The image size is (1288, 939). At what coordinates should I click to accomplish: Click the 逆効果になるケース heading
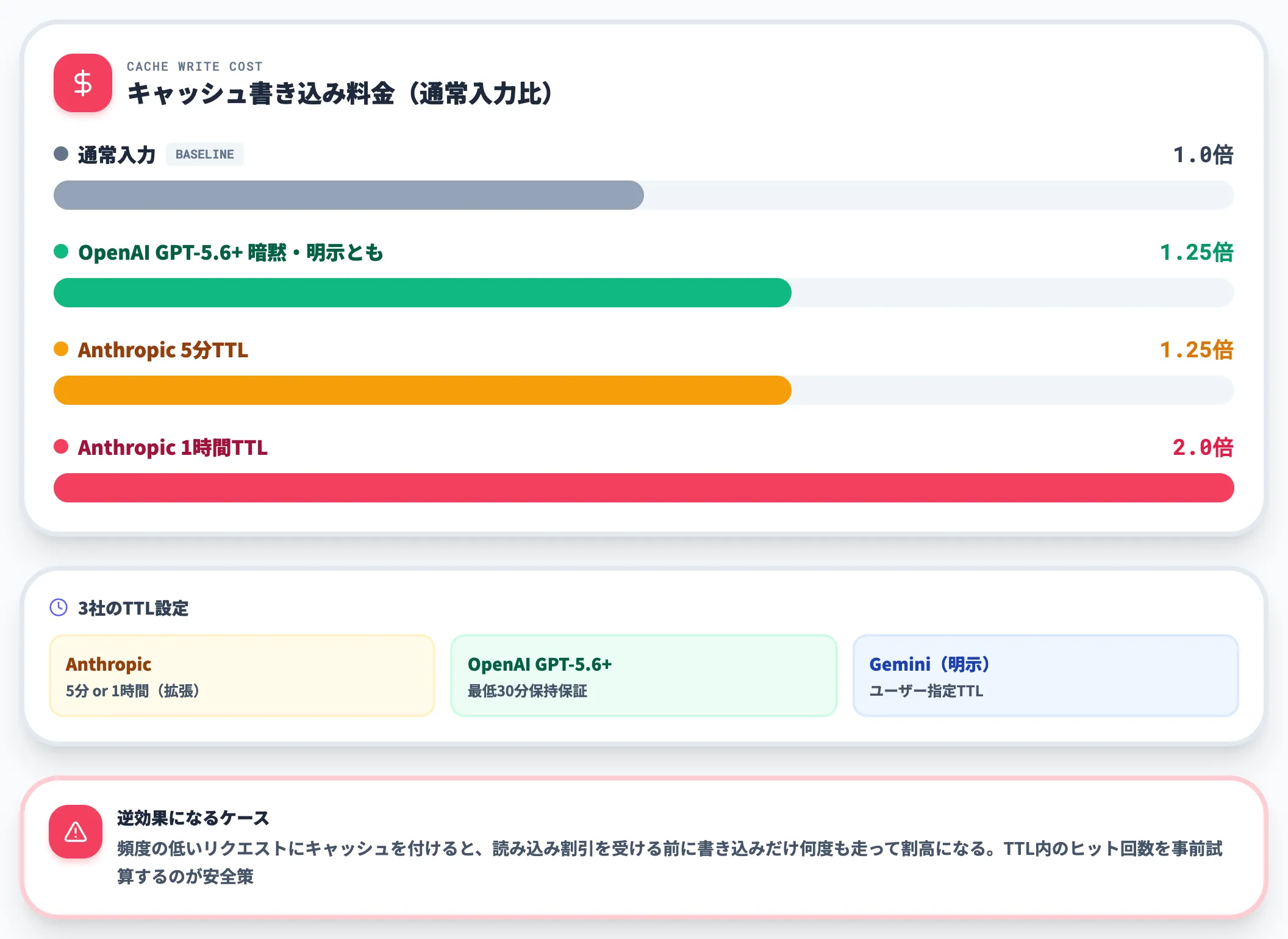pyautogui.click(x=193, y=818)
